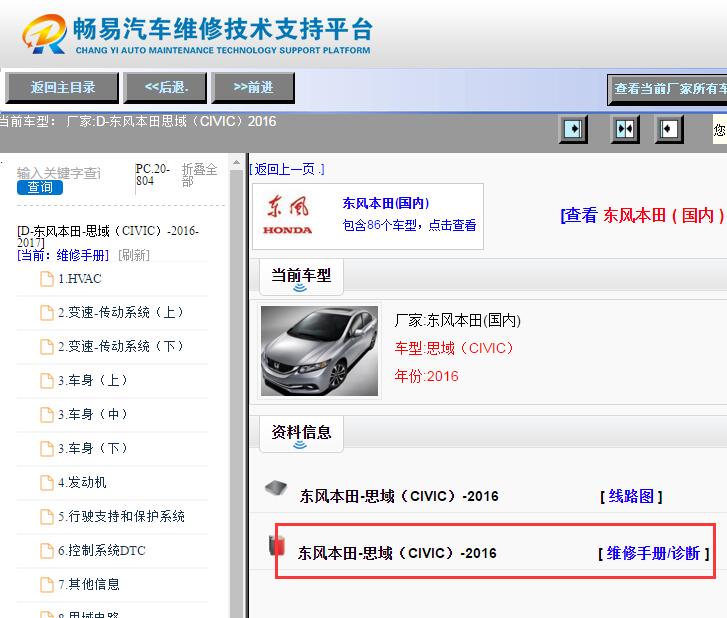The image size is (727, 618).
Task: Select the 资料信息 tab
Action: [x=301, y=433]
